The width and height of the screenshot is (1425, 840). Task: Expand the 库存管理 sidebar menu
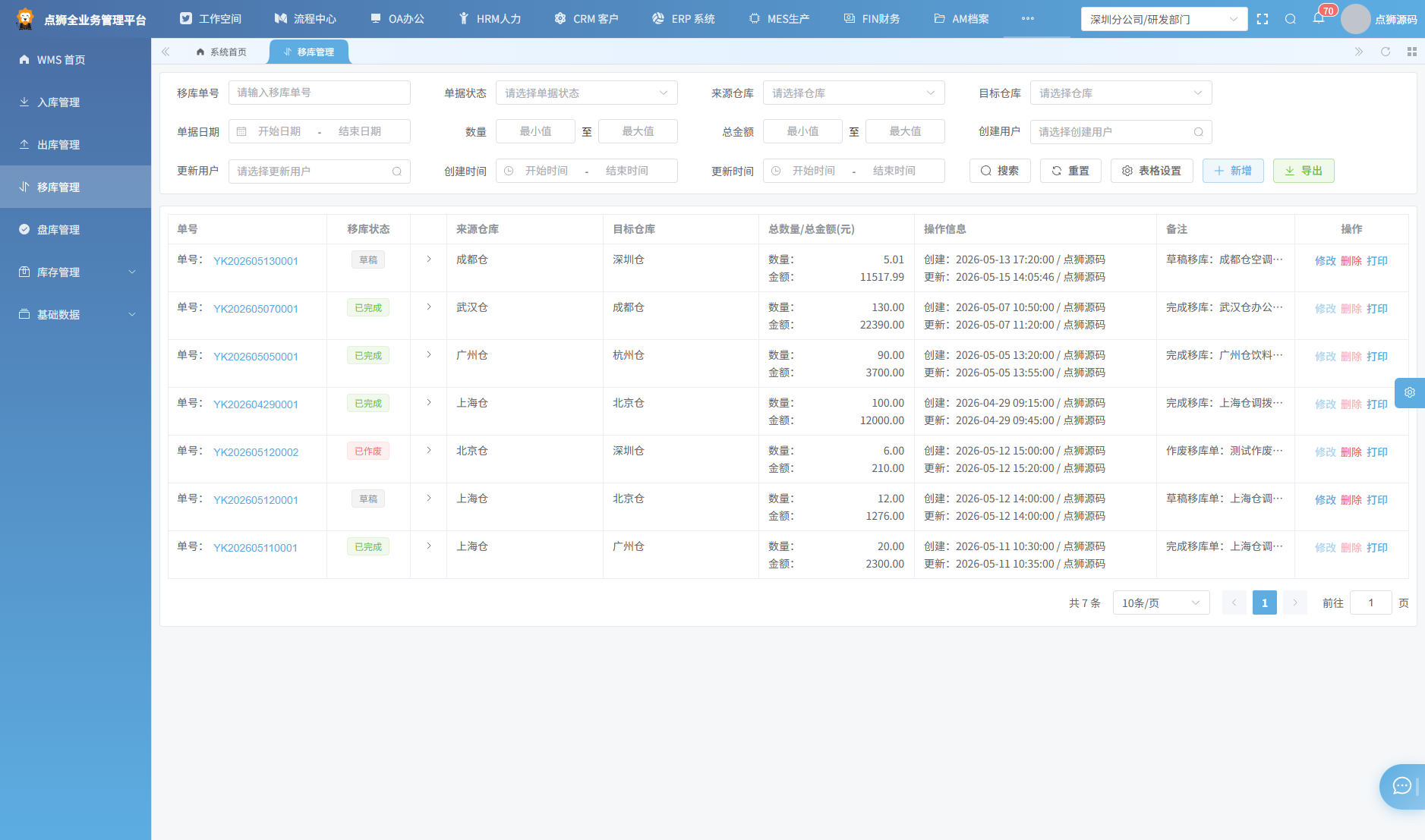click(76, 272)
